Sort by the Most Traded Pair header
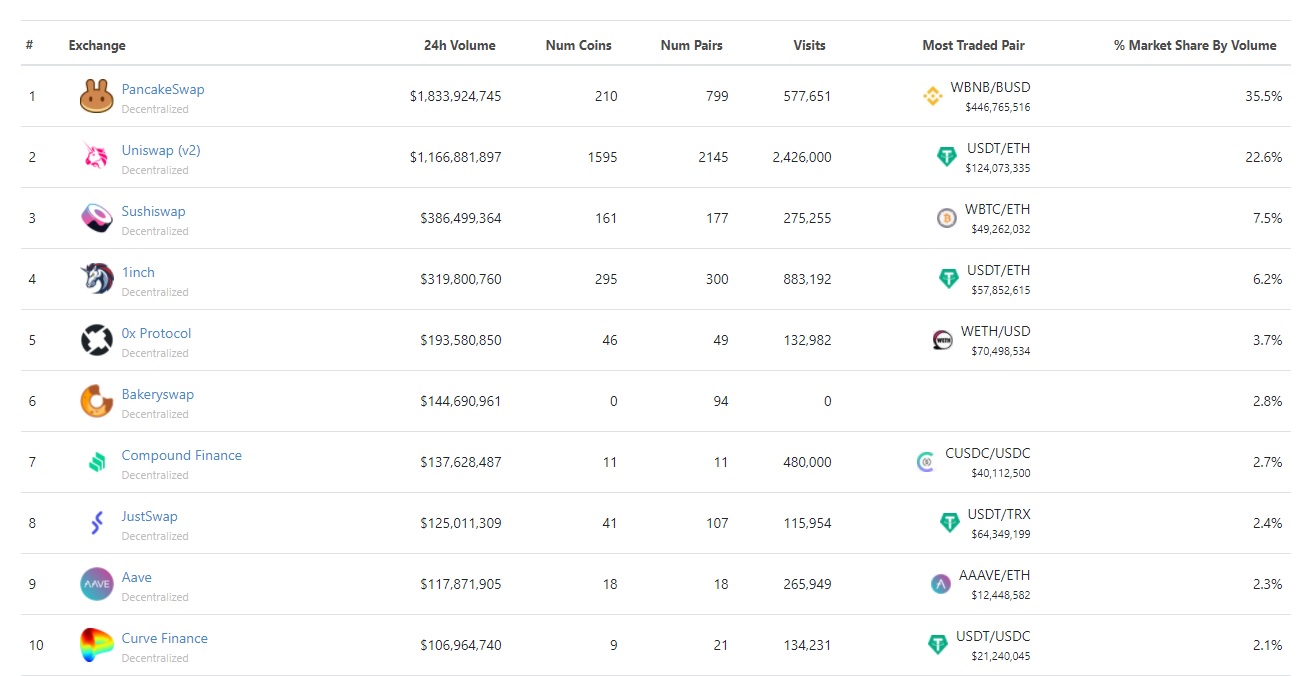 click(x=974, y=45)
